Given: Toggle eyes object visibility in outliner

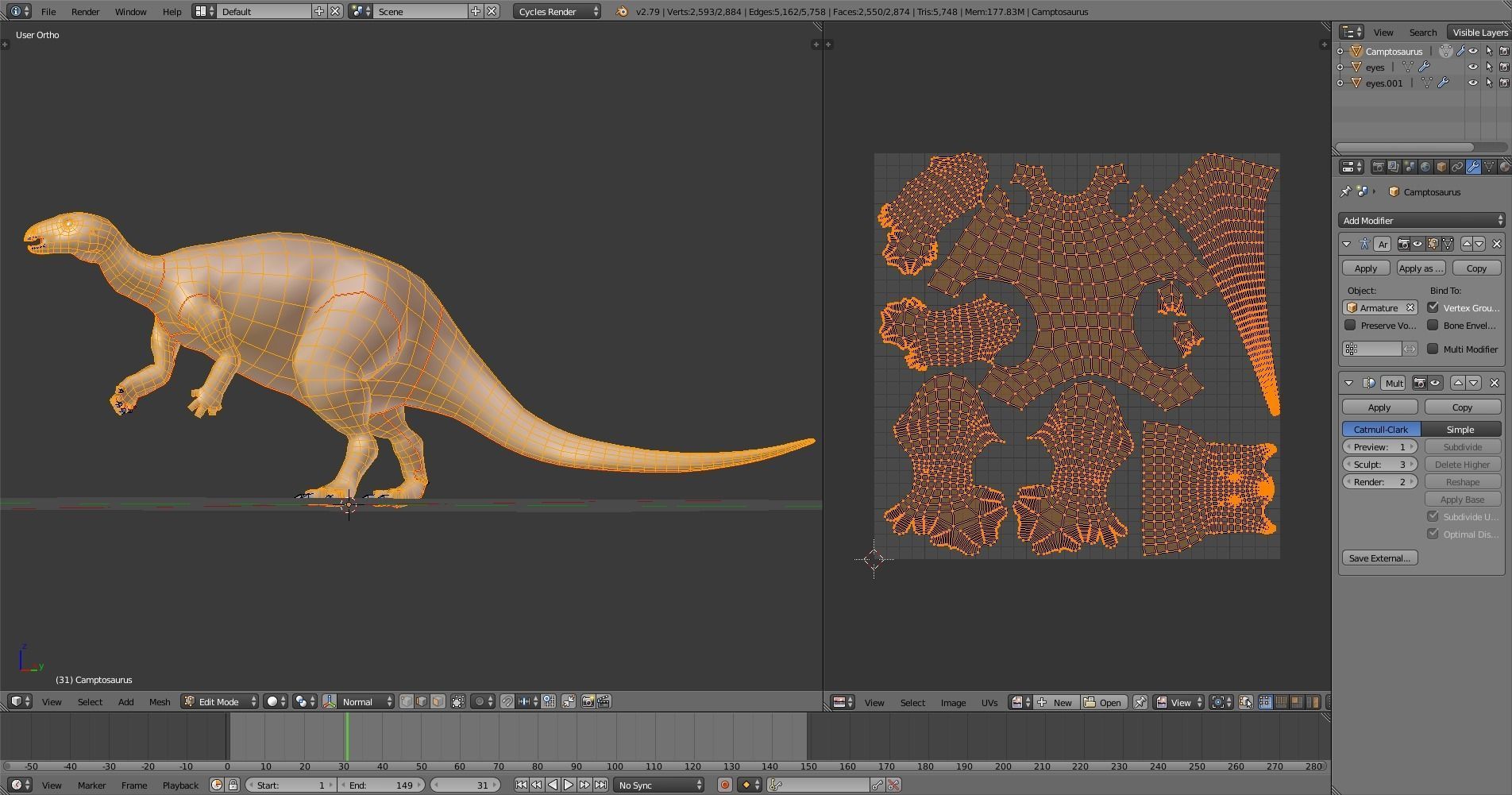Looking at the screenshot, I should [x=1473, y=67].
